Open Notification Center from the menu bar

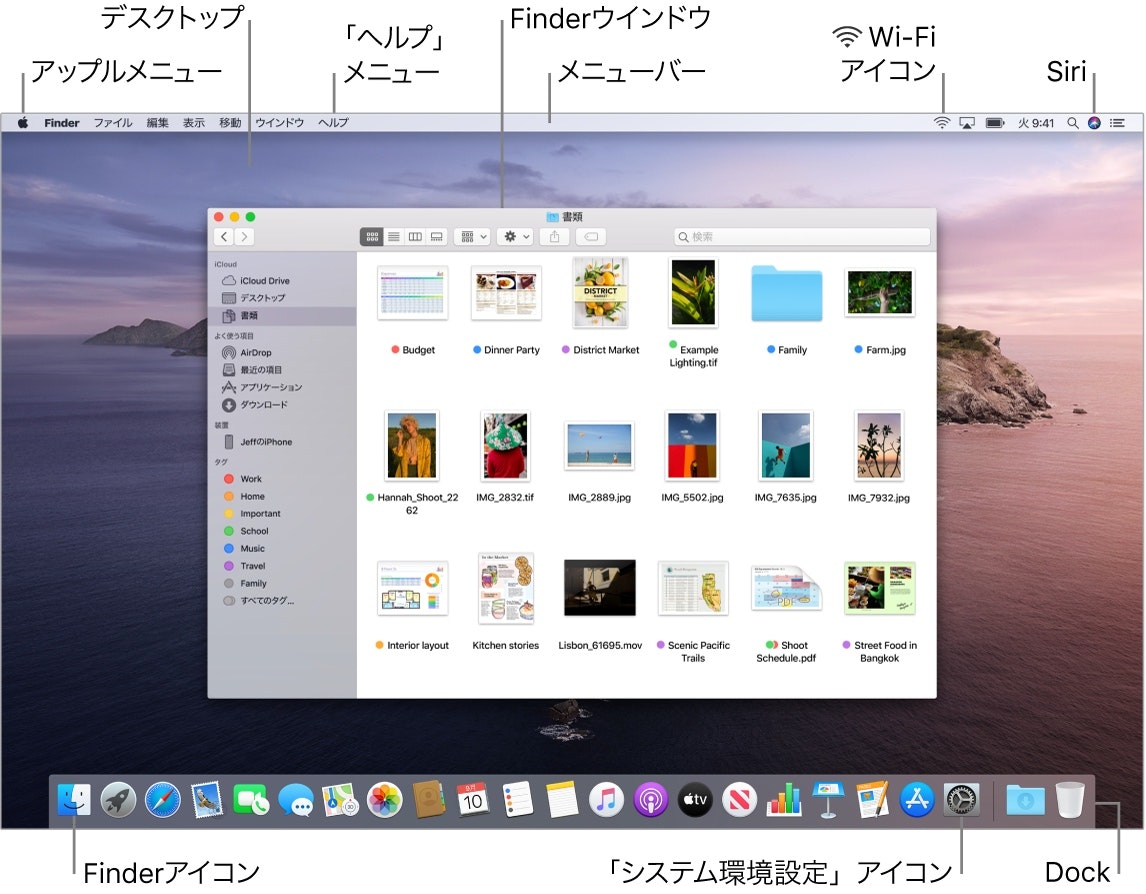click(x=1117, y=123)
